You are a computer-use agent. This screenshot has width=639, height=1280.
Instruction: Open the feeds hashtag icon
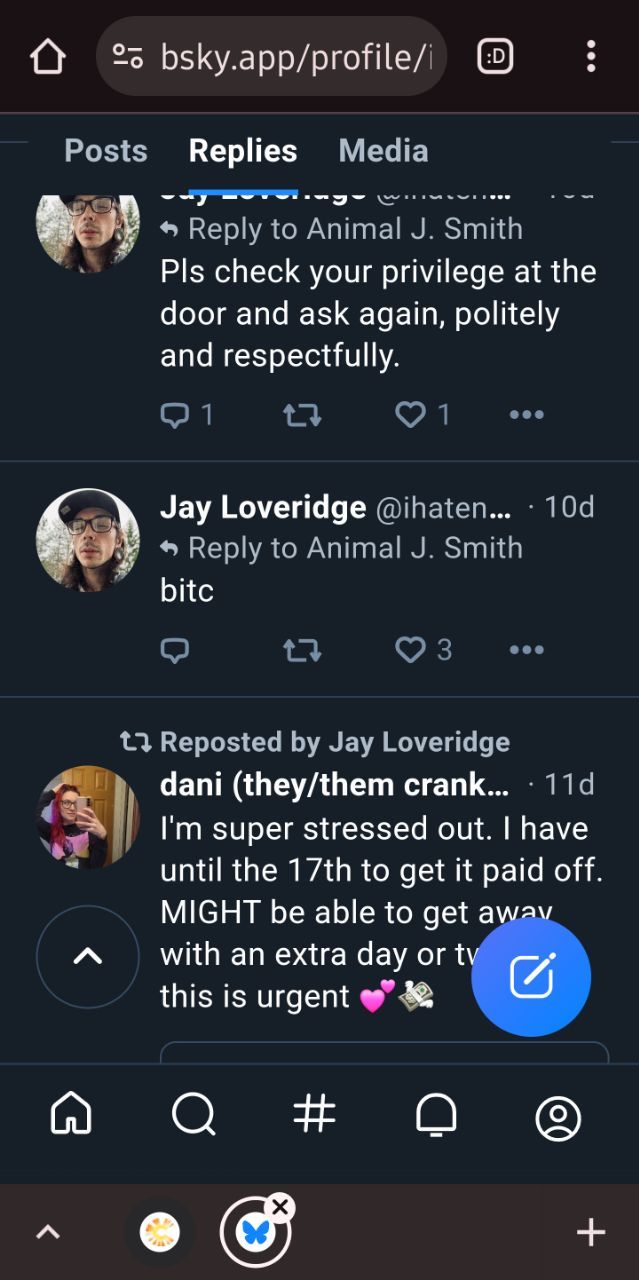[x=315, y=1113]
